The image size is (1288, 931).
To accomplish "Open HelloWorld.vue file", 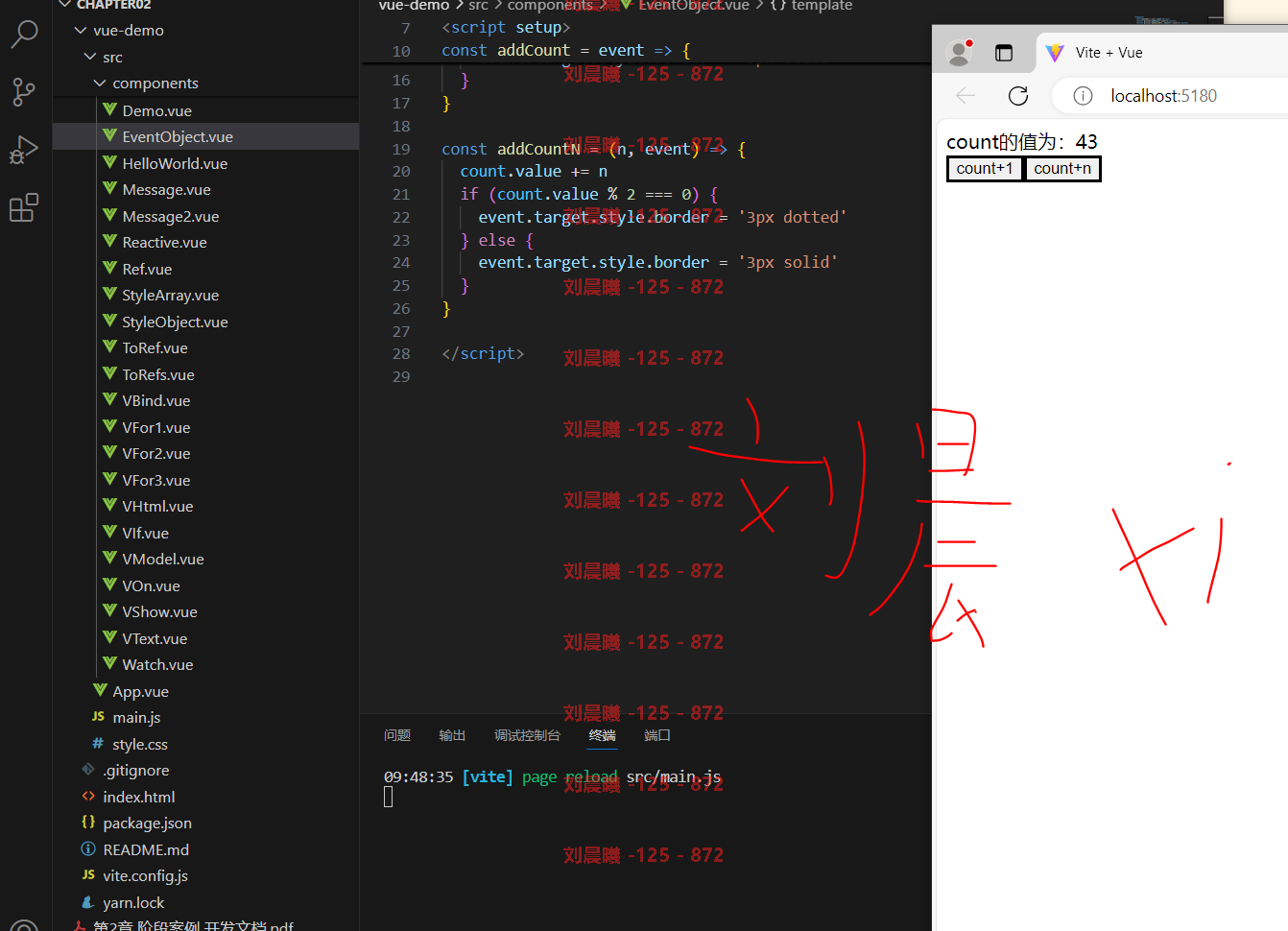I will tap(175, 164).
